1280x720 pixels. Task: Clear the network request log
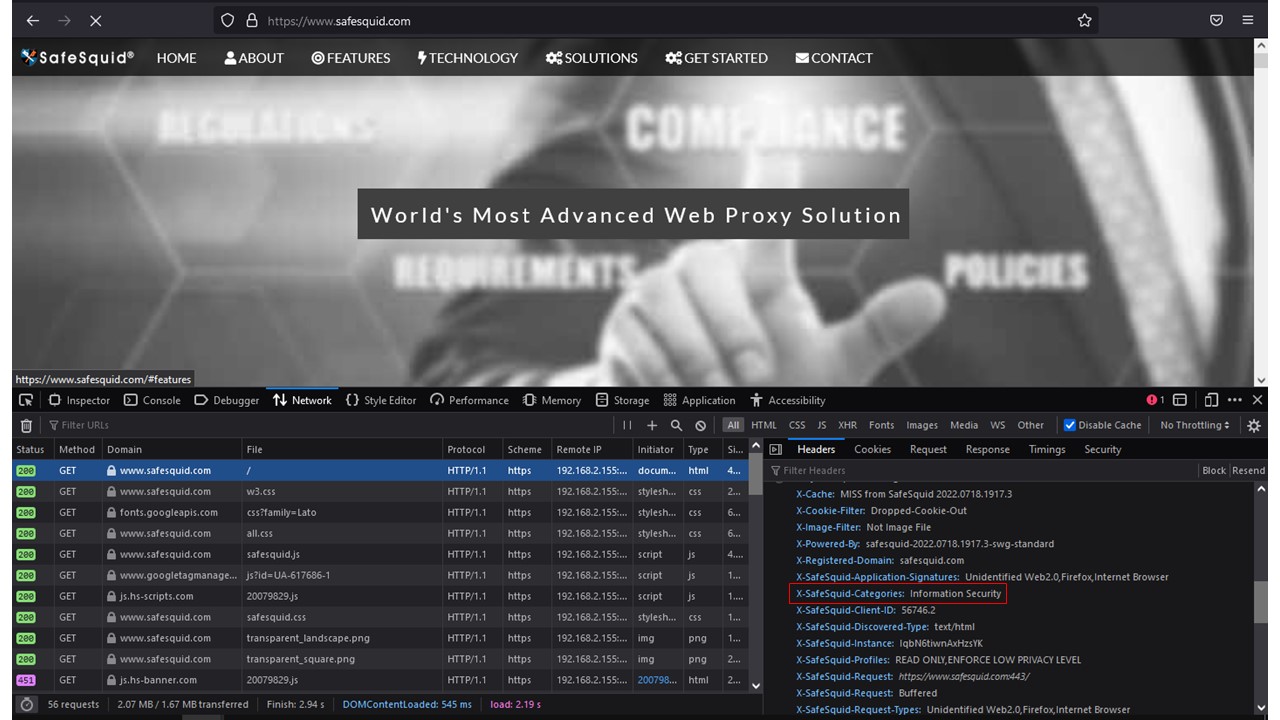pyautogui.click(x=26, y=425)
